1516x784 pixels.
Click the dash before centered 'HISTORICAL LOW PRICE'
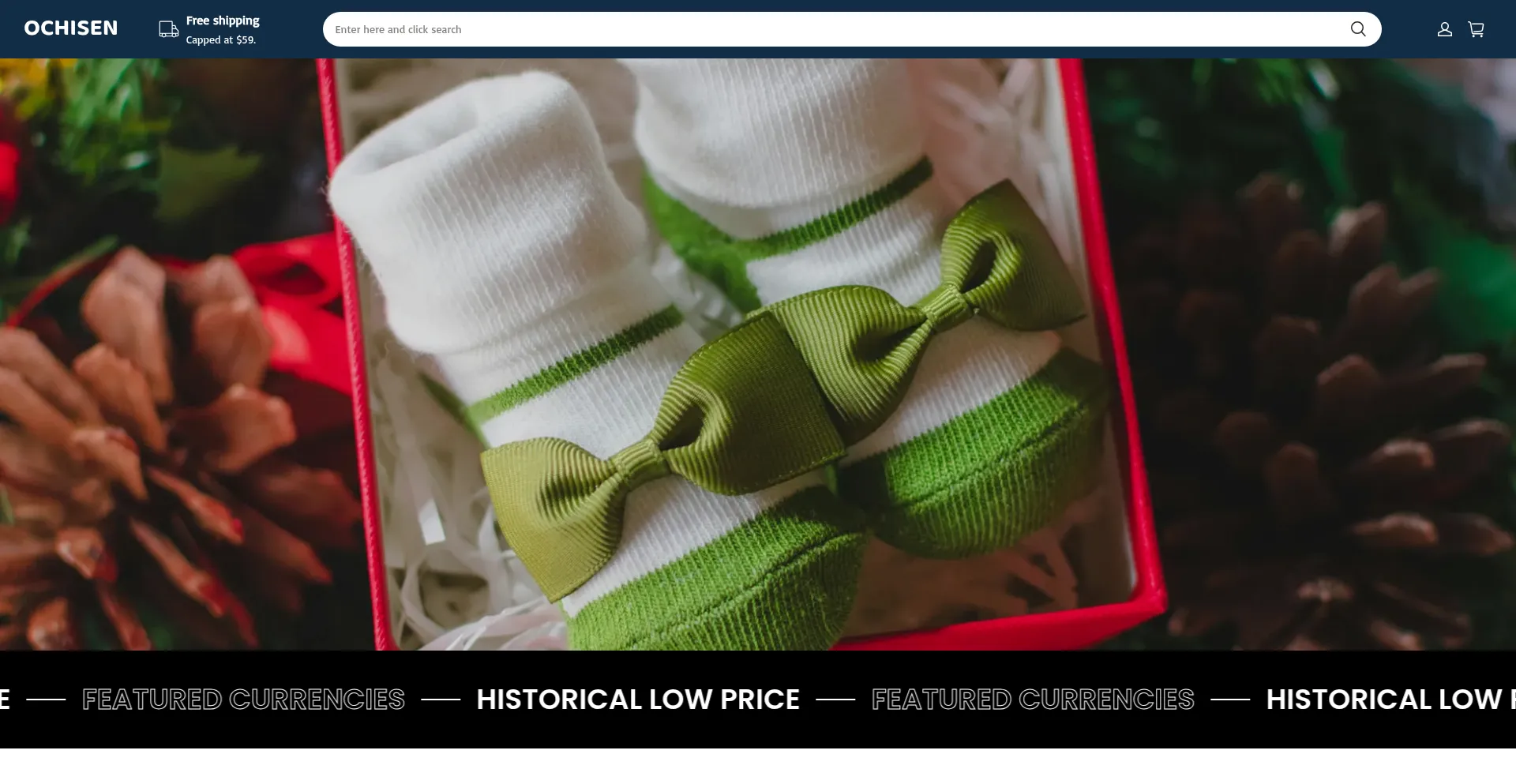pyautogui.click(x=441, y=699)
